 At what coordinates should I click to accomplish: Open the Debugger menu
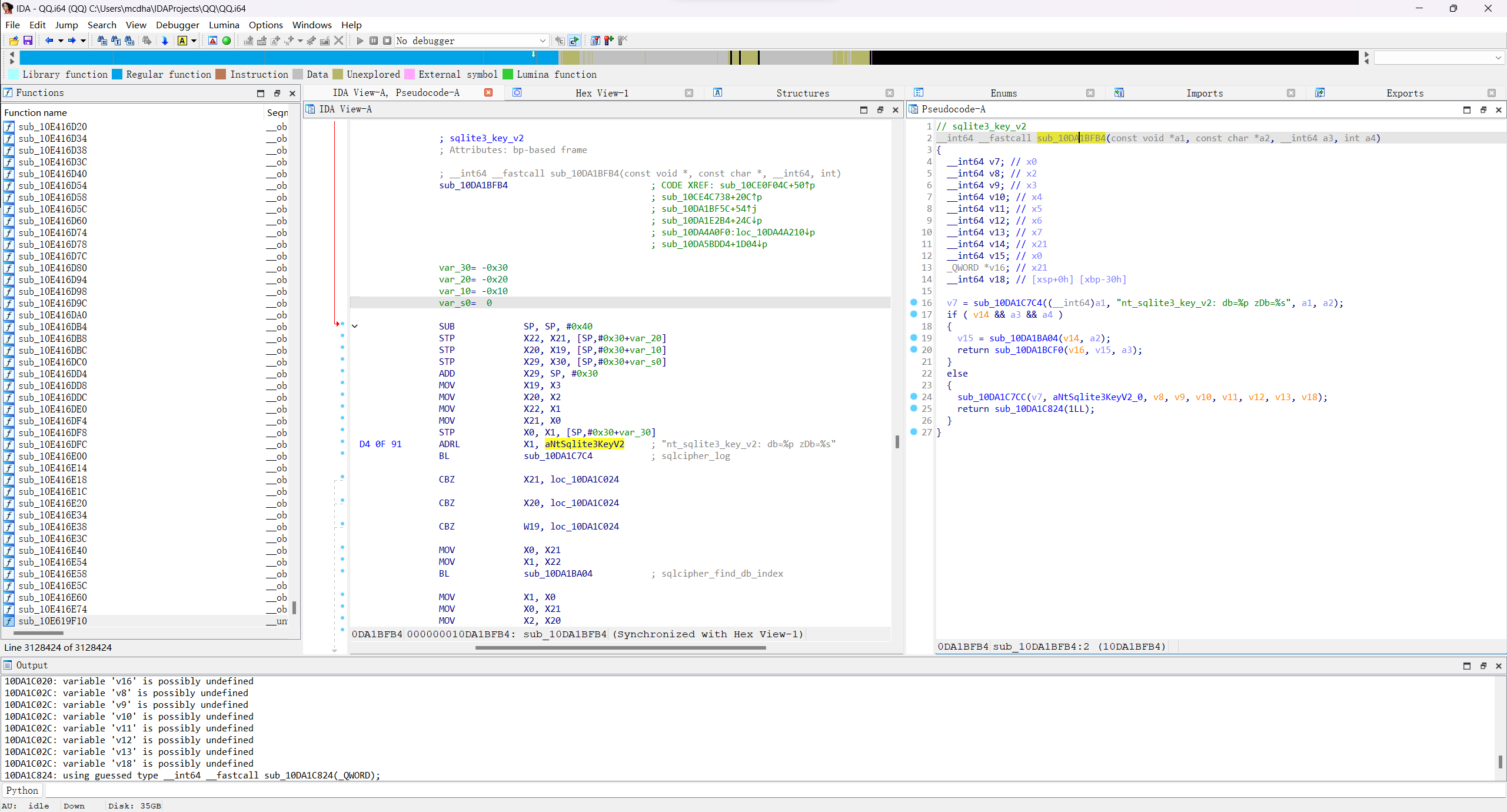[x=177, y=25]
